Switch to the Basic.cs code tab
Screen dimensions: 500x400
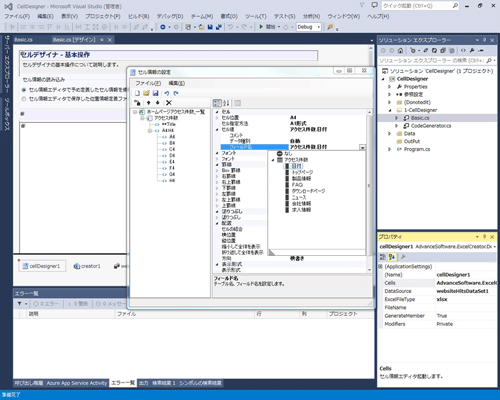pos(23,40)
